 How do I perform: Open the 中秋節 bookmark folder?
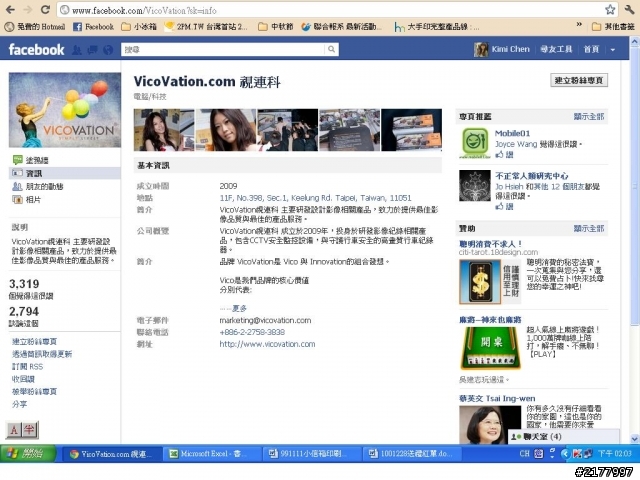point(276,27)
